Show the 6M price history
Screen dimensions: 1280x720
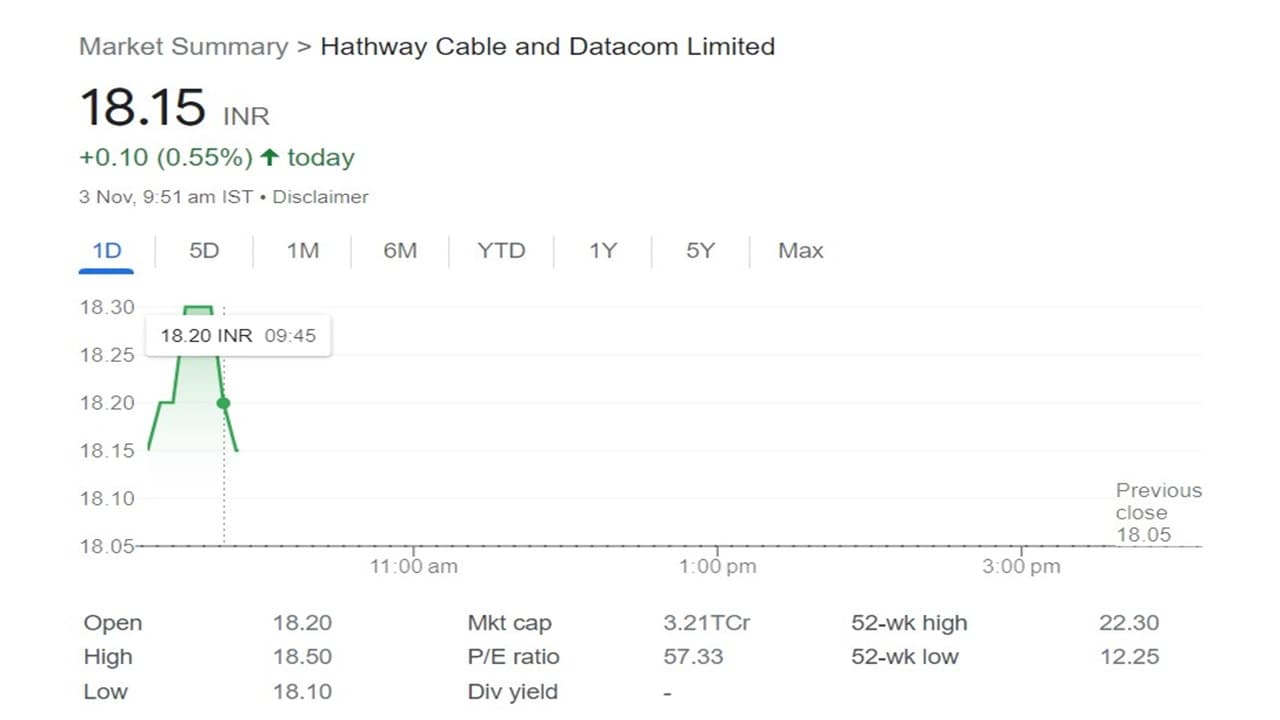(x=400, y=251)
